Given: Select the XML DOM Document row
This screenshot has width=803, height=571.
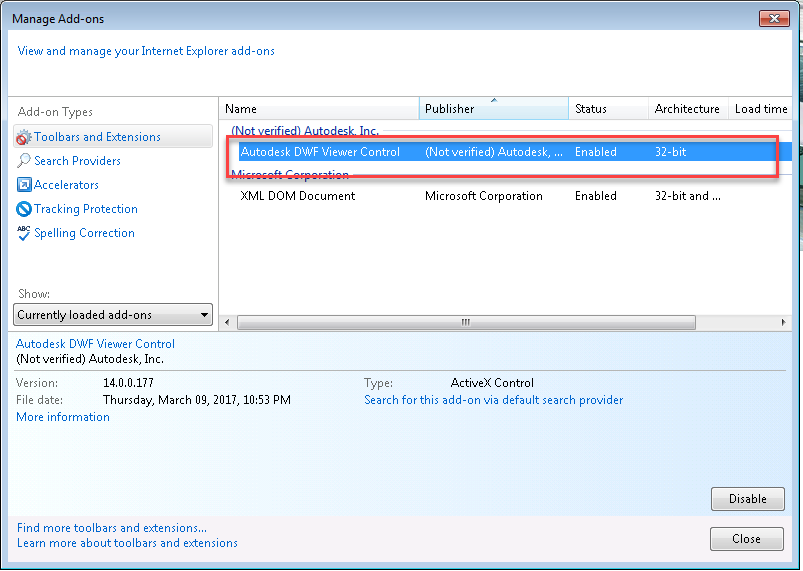Looking at the screenshot, I should pos(515,196).
